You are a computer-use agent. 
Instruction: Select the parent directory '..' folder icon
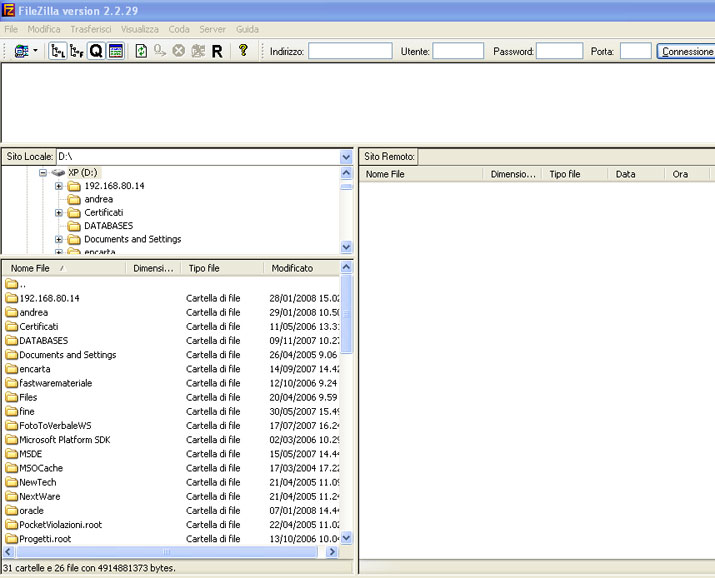[x=11, y=284]
